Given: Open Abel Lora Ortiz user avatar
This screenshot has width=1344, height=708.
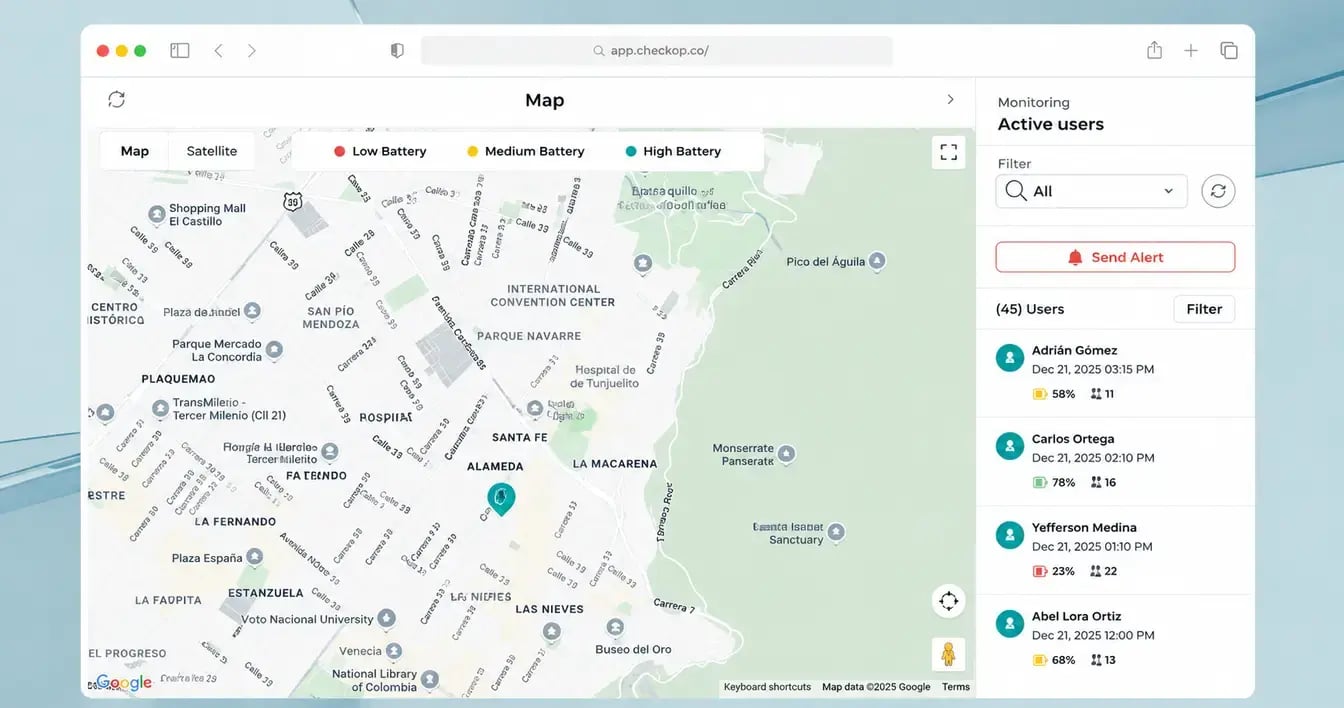Looking at the screenshot, I should [x=1010, y=623].
